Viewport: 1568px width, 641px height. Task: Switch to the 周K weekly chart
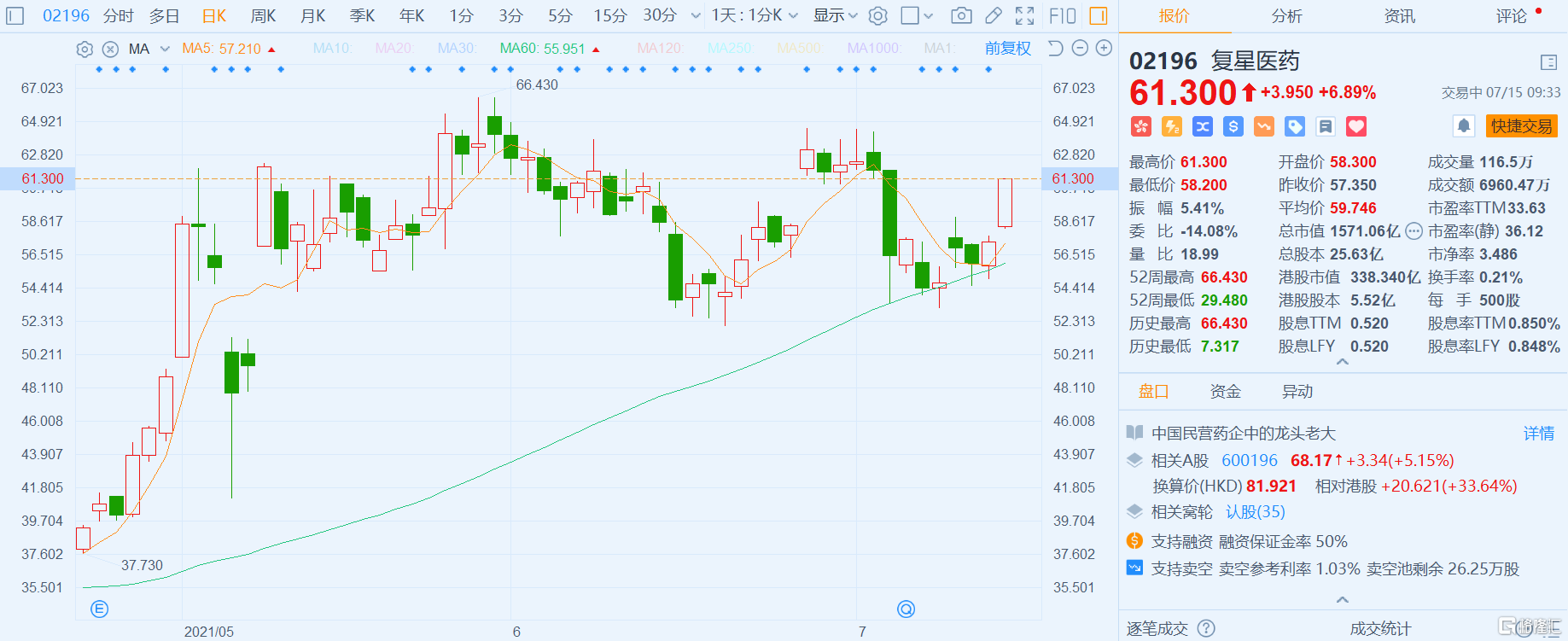pos(263,15)
